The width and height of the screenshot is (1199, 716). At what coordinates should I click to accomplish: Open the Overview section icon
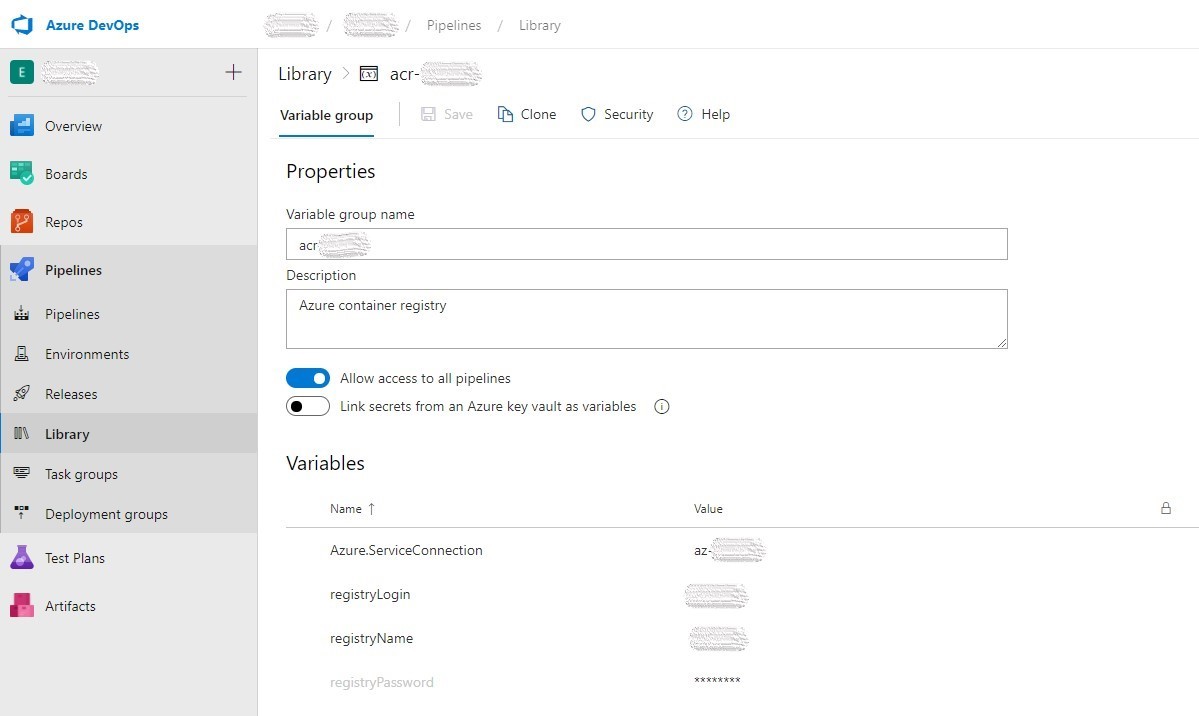(22, 126)
